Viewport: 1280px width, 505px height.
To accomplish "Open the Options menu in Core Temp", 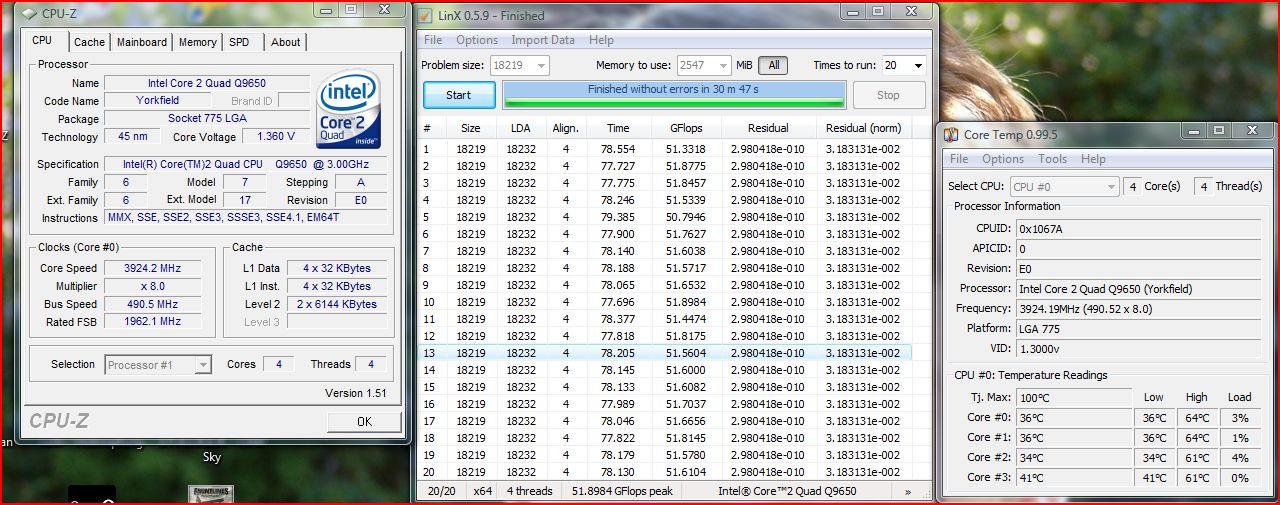I will pyautogui.click(x=1003, y=159).
